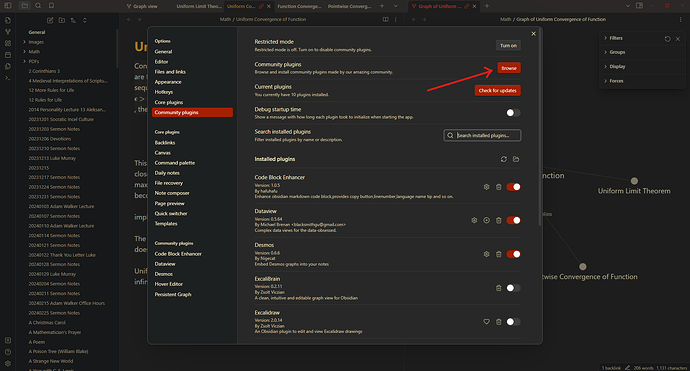690x371 pixels.
Task: Toggle Debug startup time switch
Action: click(513, 113)
